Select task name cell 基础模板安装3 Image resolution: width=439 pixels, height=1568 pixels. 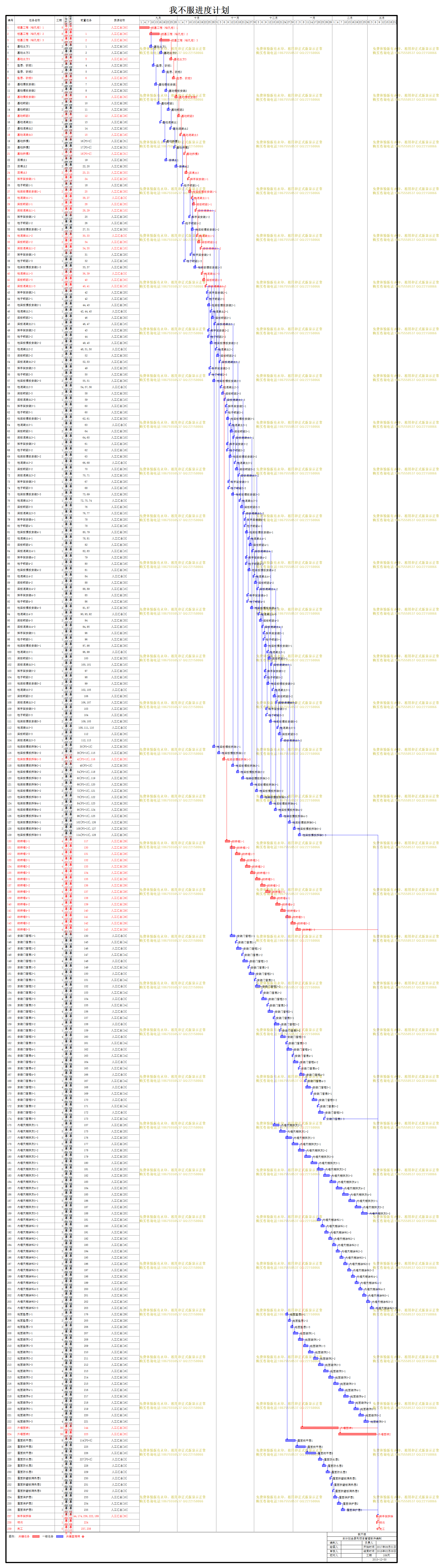35,97
